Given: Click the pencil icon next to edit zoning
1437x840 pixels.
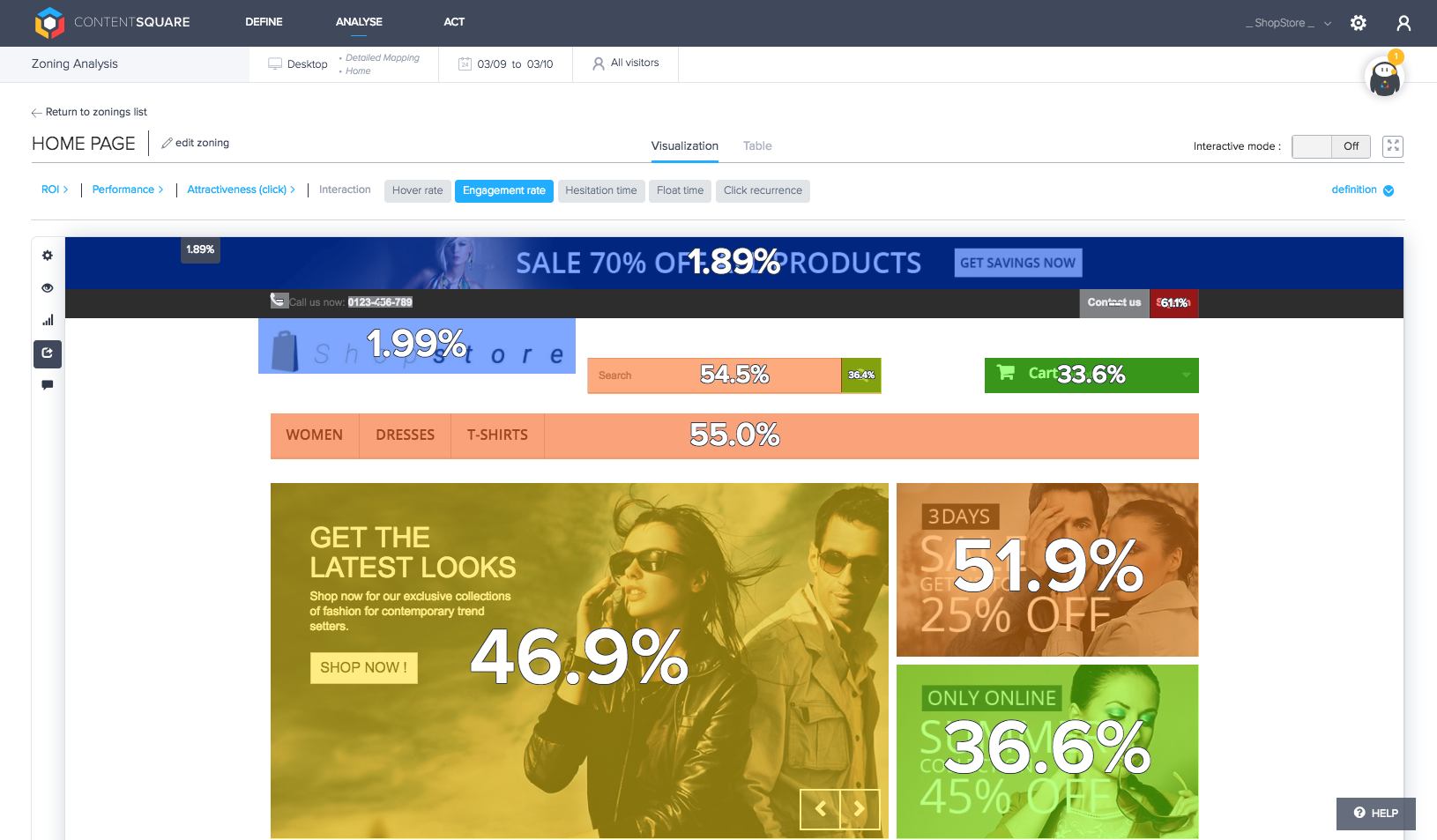Looking at the screenshot, I should (x=167, y=142).
